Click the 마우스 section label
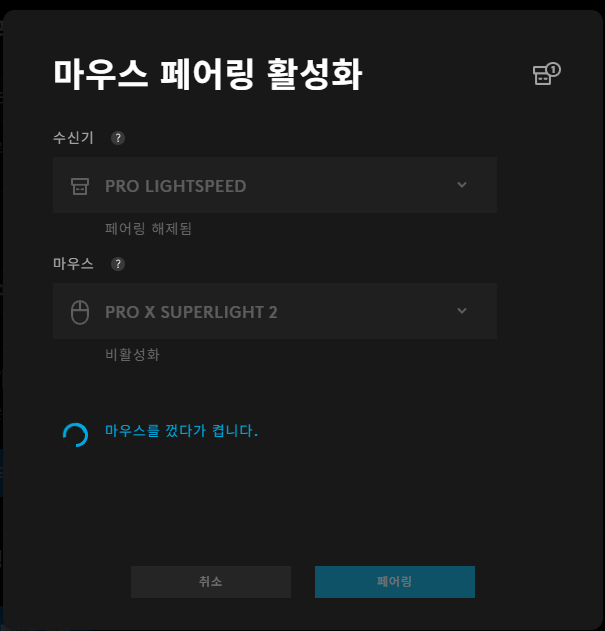The width and height of the screenshot is (605, 631). click(x=73, y=264)
